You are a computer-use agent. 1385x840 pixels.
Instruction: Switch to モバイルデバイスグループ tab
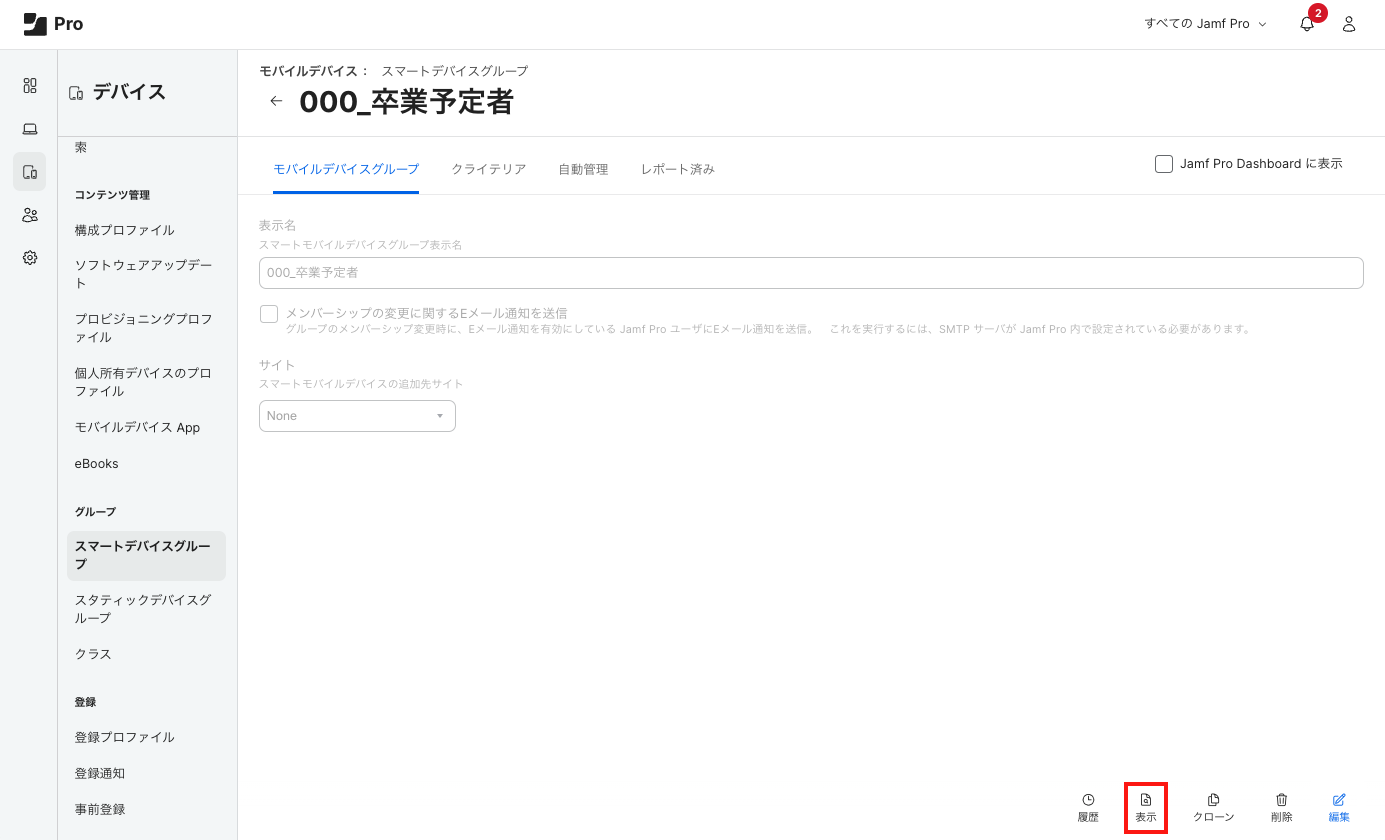[x=346, y=169]
